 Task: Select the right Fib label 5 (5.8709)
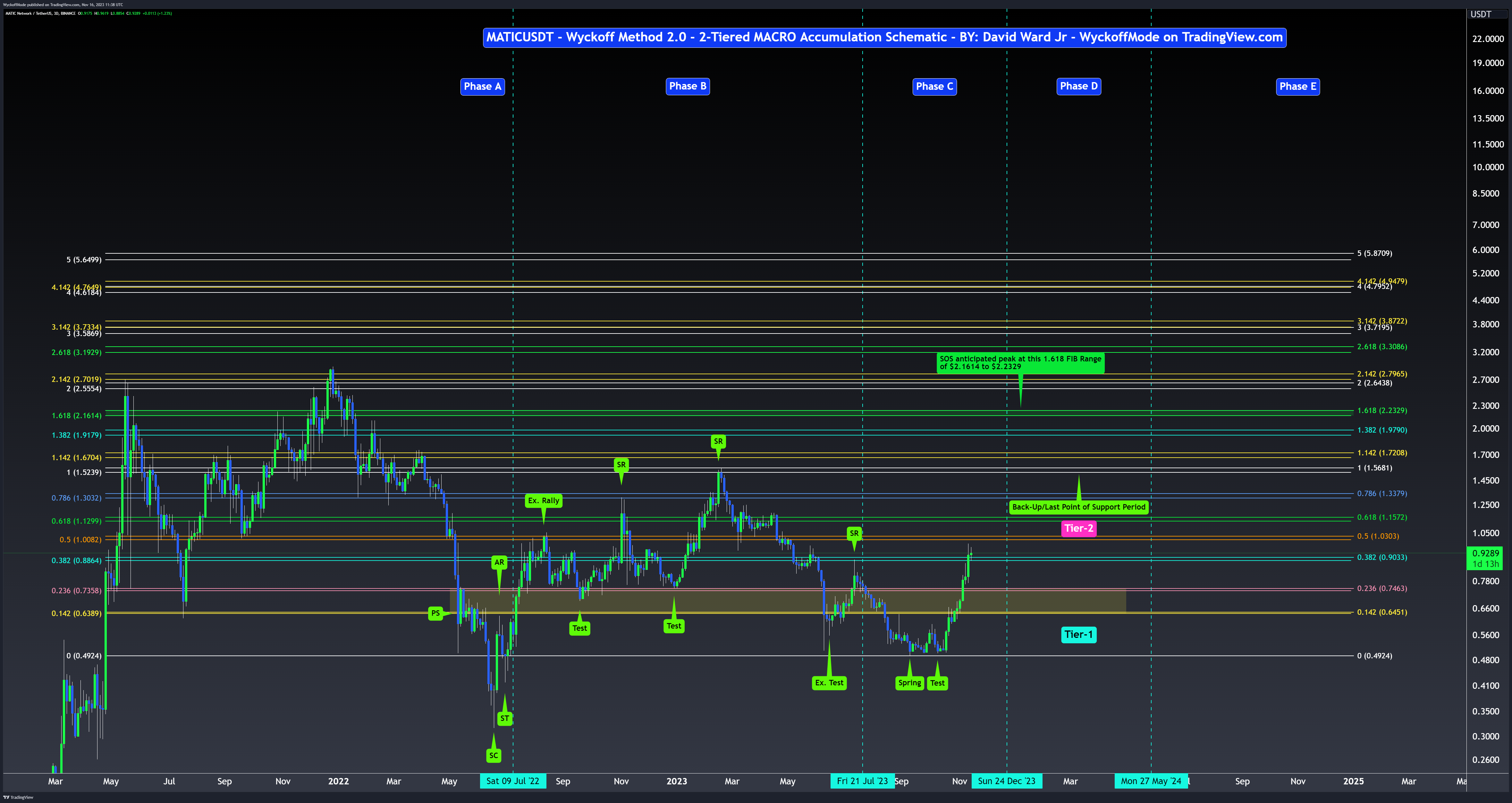(1374, 254)
